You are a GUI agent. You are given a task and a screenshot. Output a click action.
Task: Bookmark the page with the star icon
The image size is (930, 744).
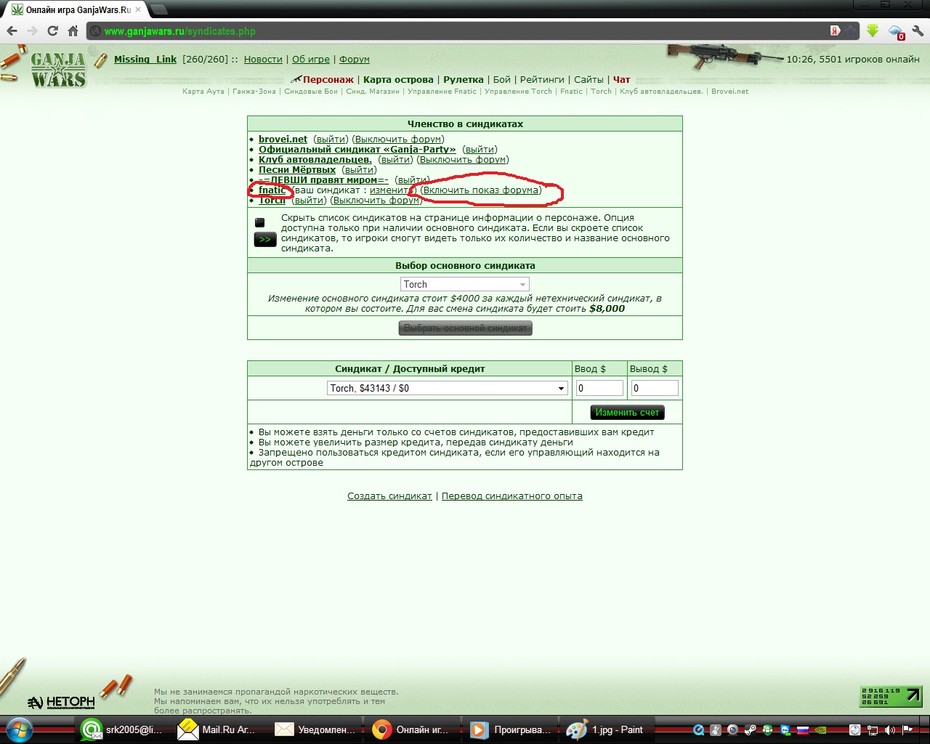[850, 31]
